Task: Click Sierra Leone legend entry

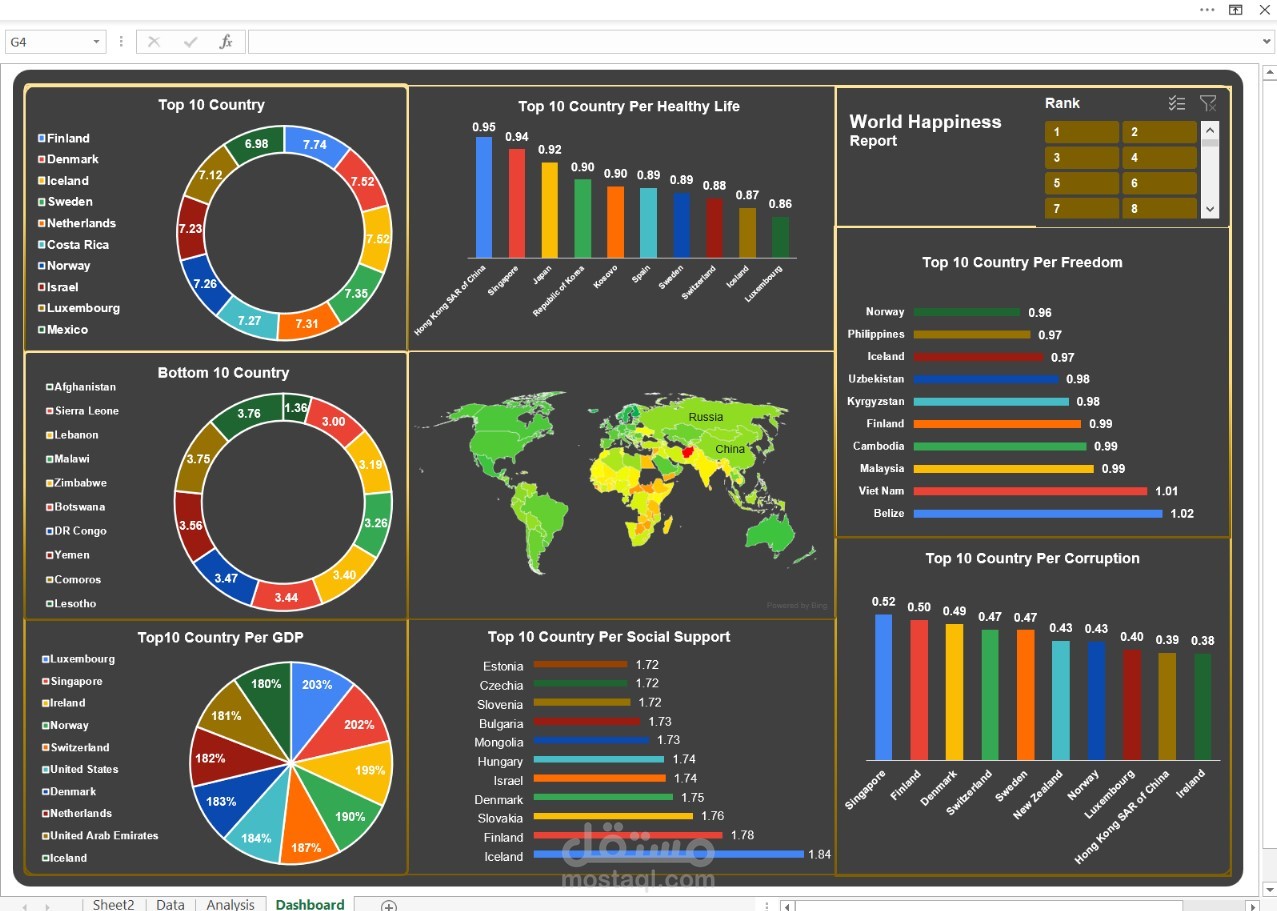Action: pos(82,411)
